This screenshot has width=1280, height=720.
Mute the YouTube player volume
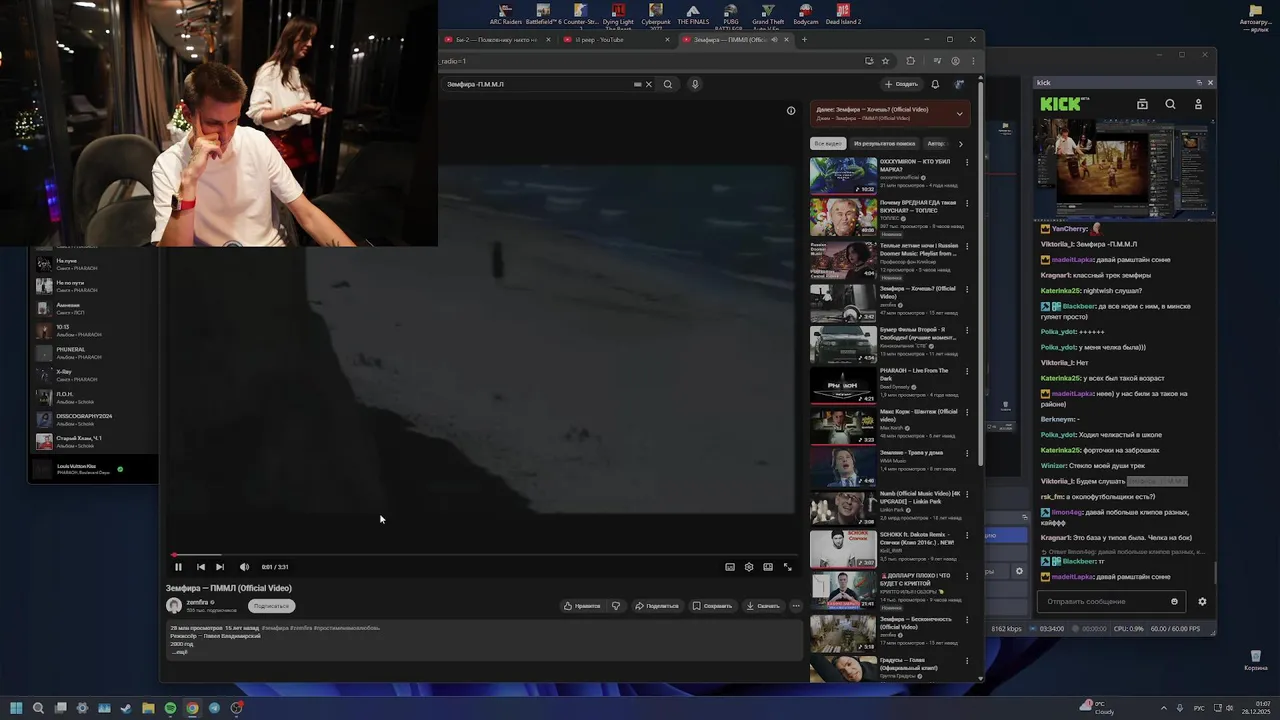tap(244, 567)
